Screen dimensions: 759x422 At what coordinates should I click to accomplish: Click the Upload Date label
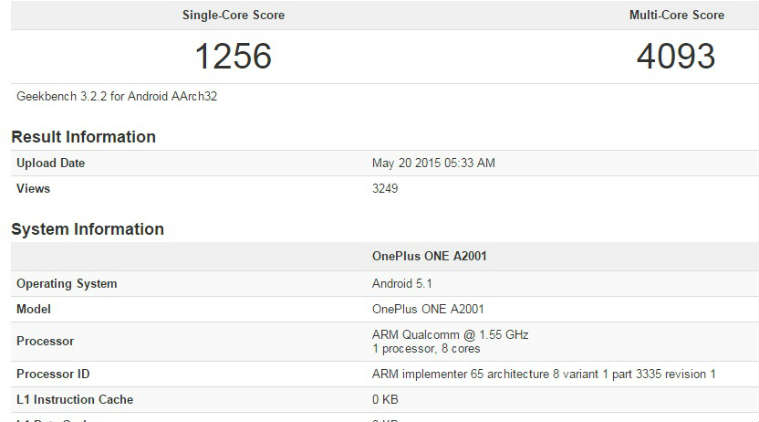pos(50,163)
